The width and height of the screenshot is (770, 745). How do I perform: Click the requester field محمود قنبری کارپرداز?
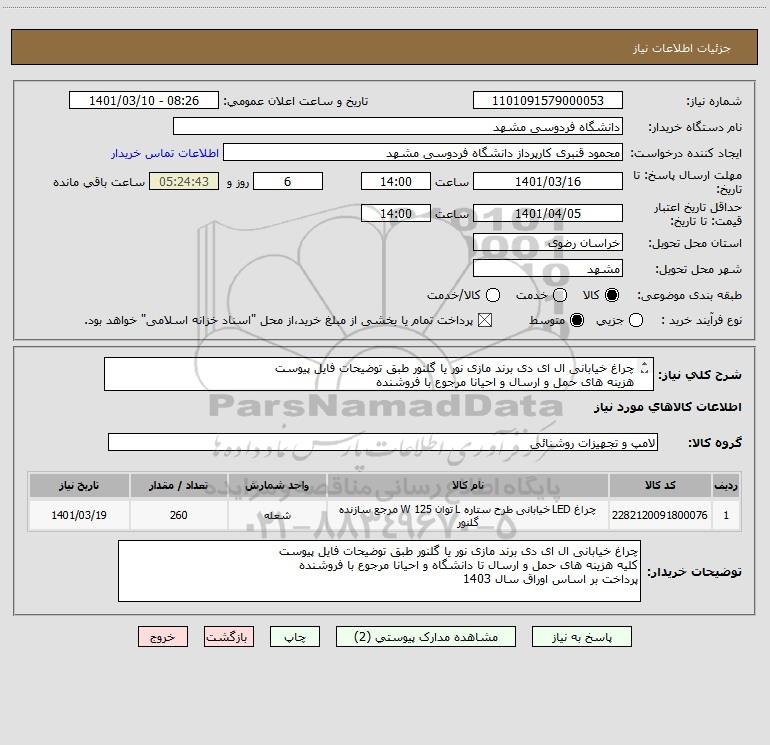click(423, 153)
